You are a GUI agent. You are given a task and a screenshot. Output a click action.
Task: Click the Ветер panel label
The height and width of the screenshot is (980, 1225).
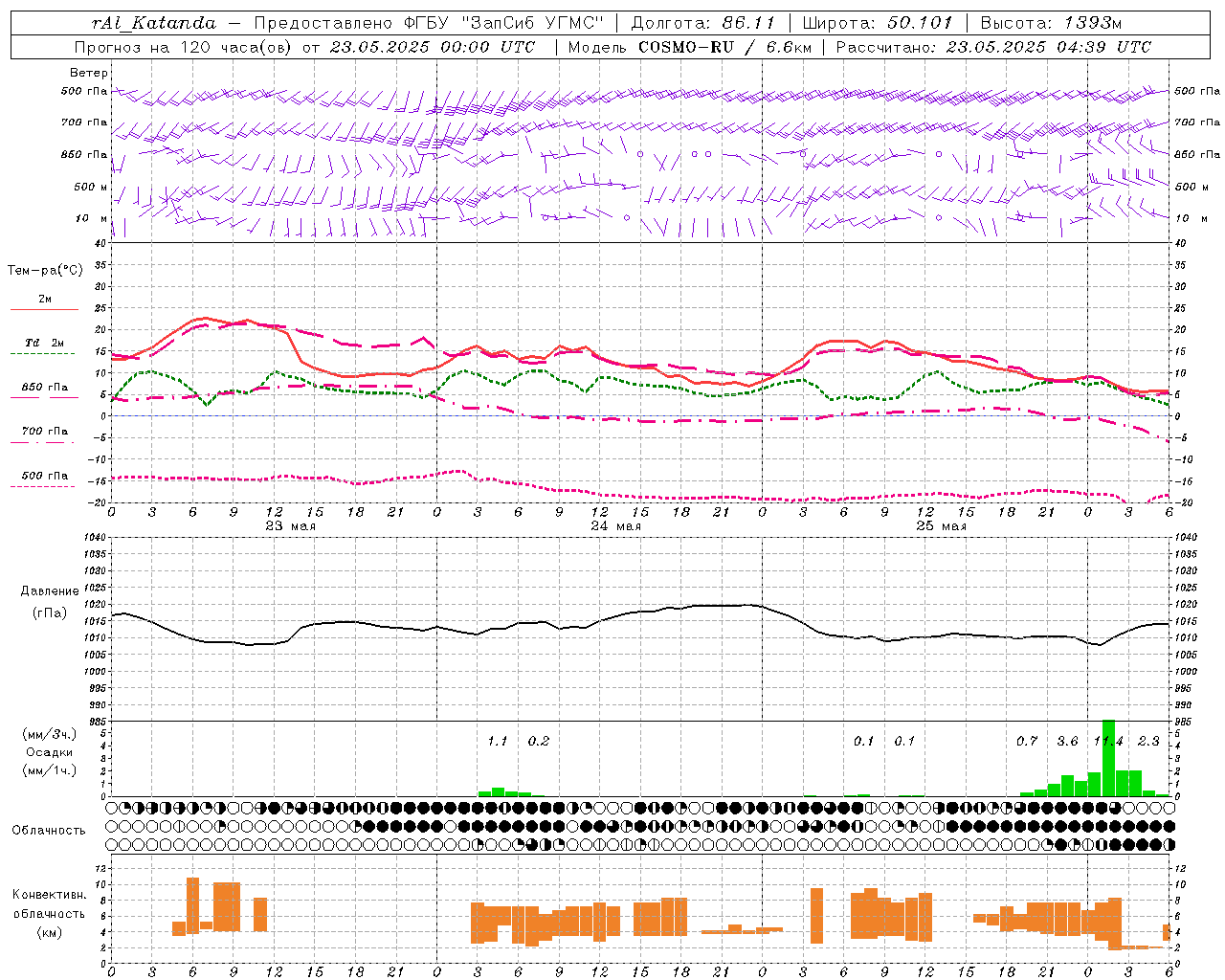[89, 73]
